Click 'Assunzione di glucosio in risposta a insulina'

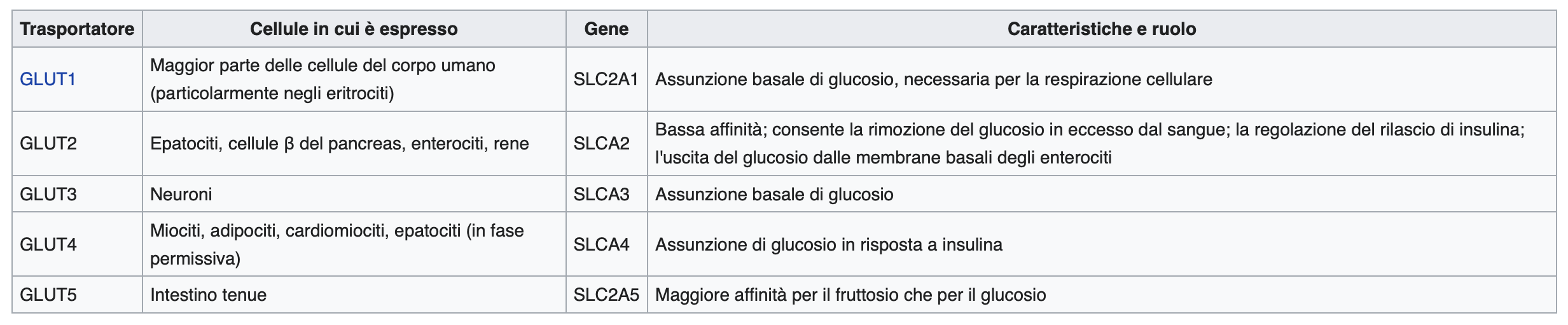pyautogui.click(x=829, y=245)
